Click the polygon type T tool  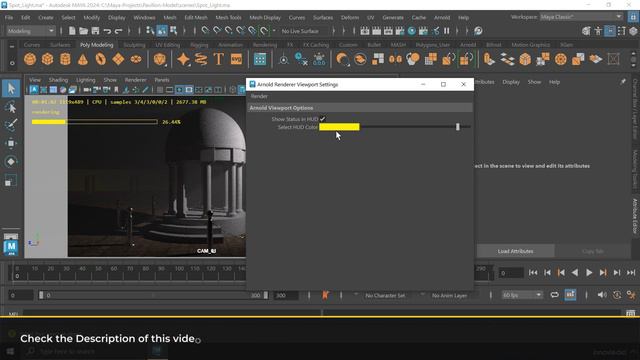pos(218,59)
